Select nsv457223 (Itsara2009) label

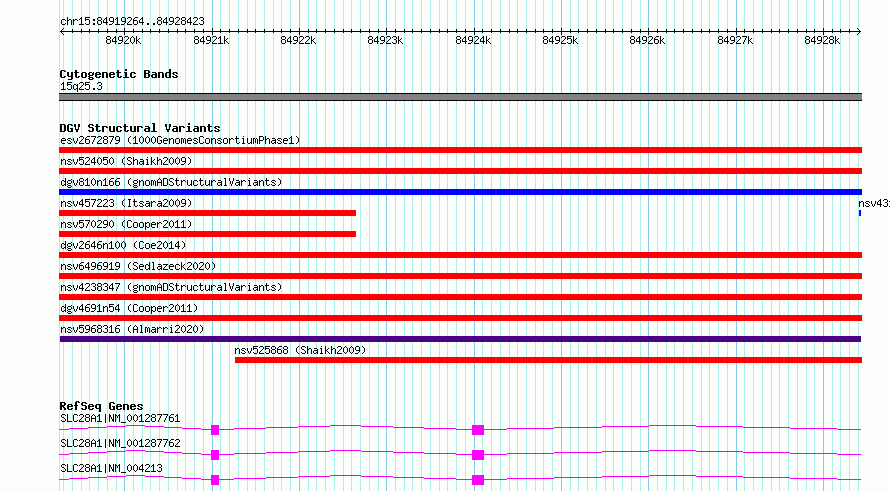126,203
